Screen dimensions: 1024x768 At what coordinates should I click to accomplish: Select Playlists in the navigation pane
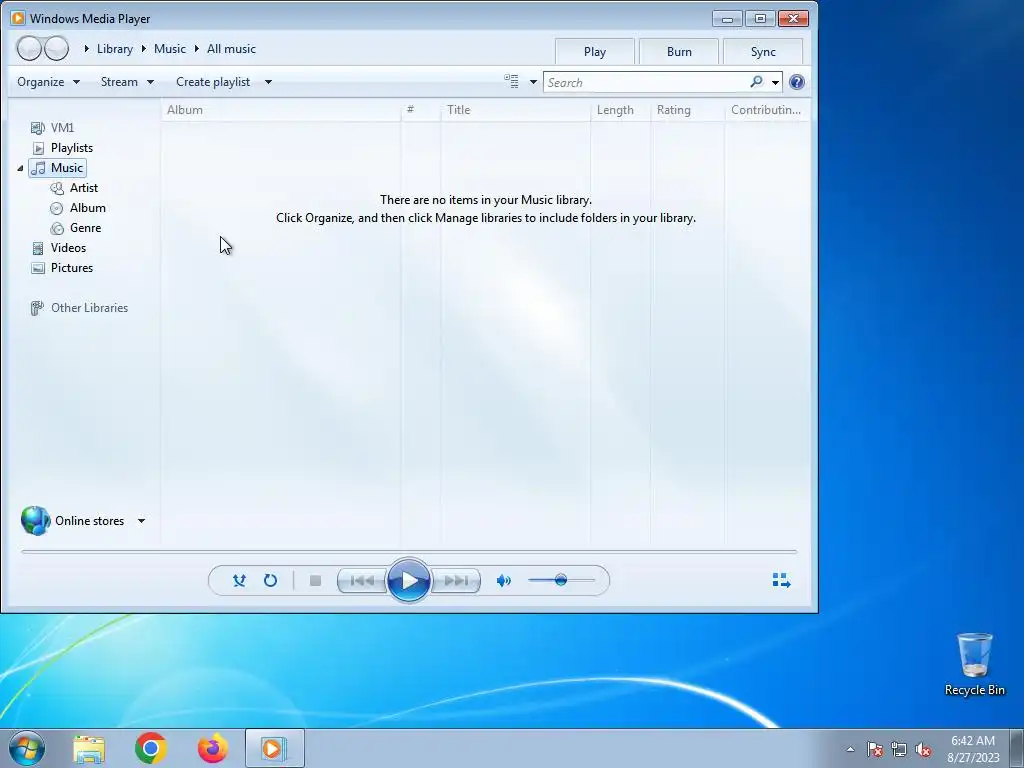tap(63, 148)
